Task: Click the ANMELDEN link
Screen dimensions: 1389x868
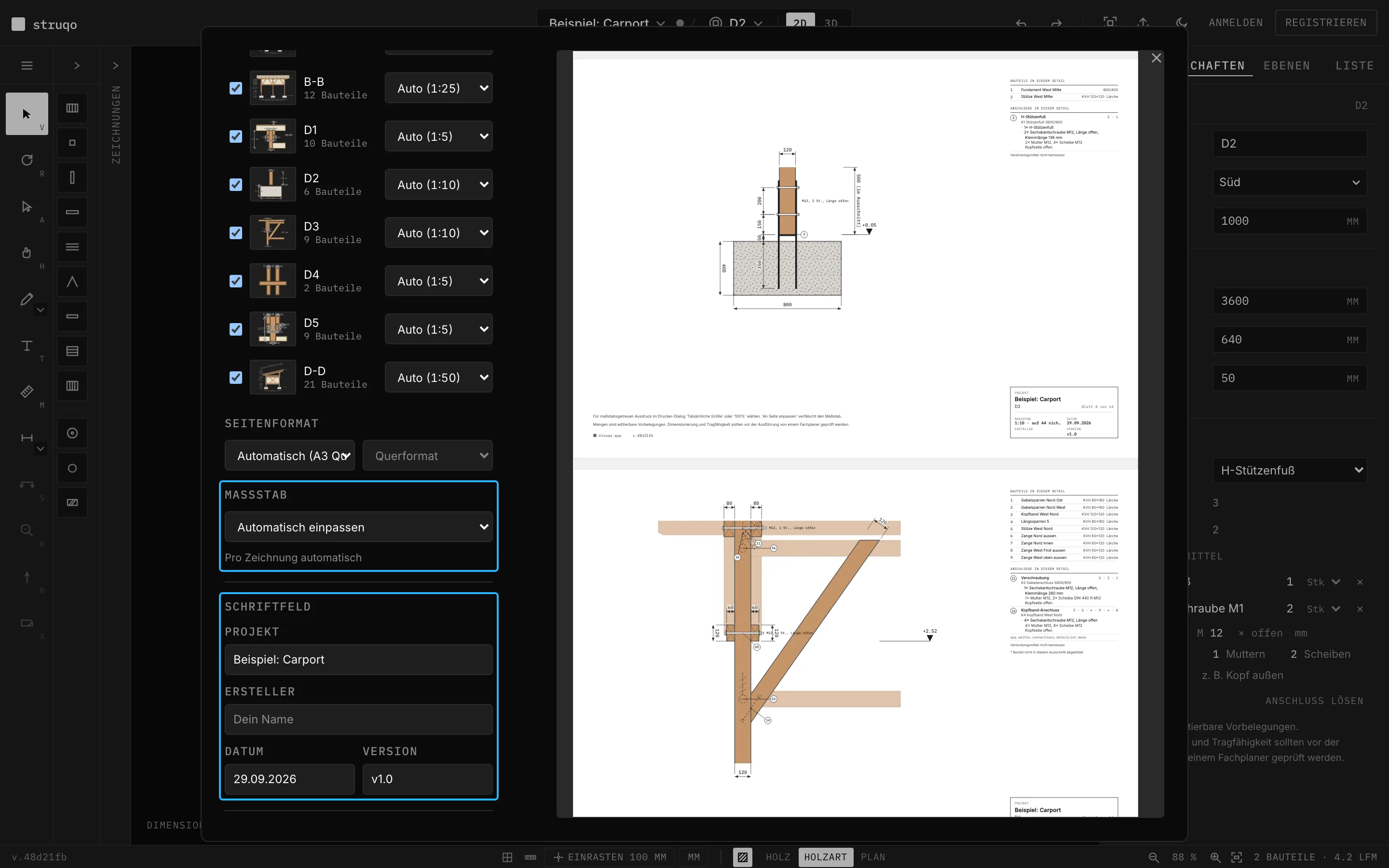Action: 1236,22
